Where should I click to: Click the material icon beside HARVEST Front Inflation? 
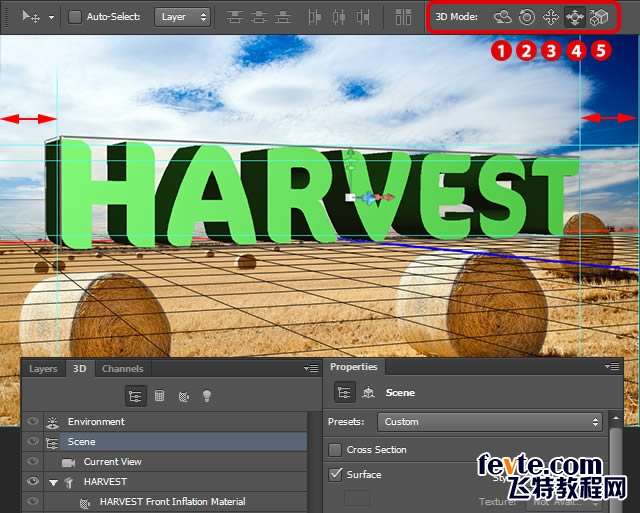point(84,502)
